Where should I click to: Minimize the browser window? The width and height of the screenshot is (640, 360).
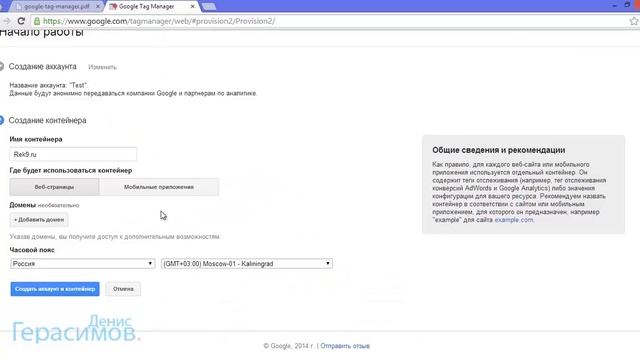[614, 6]
